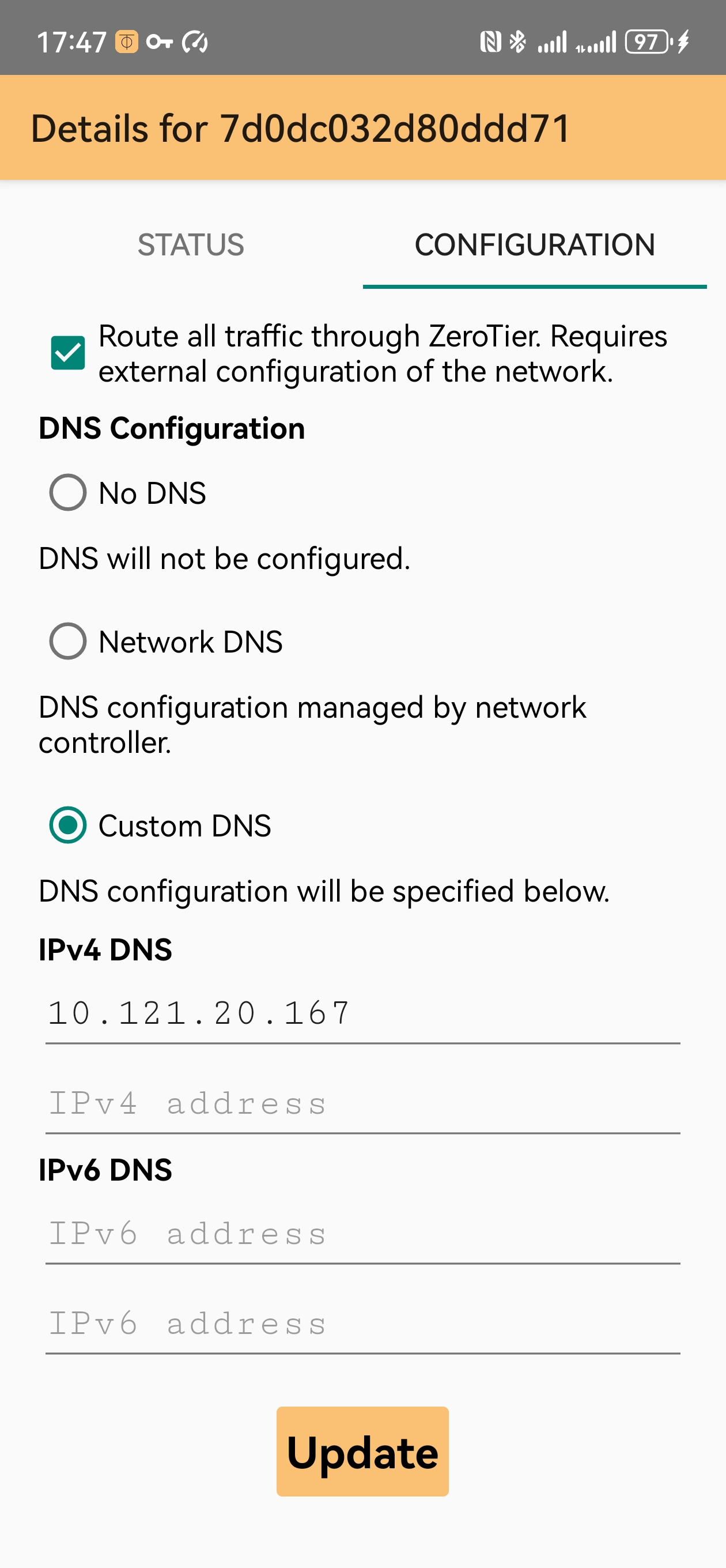Tap the first cellular signal strength icon
Viewport: 726px width, 1568px height.
click(x=552, y=42)
